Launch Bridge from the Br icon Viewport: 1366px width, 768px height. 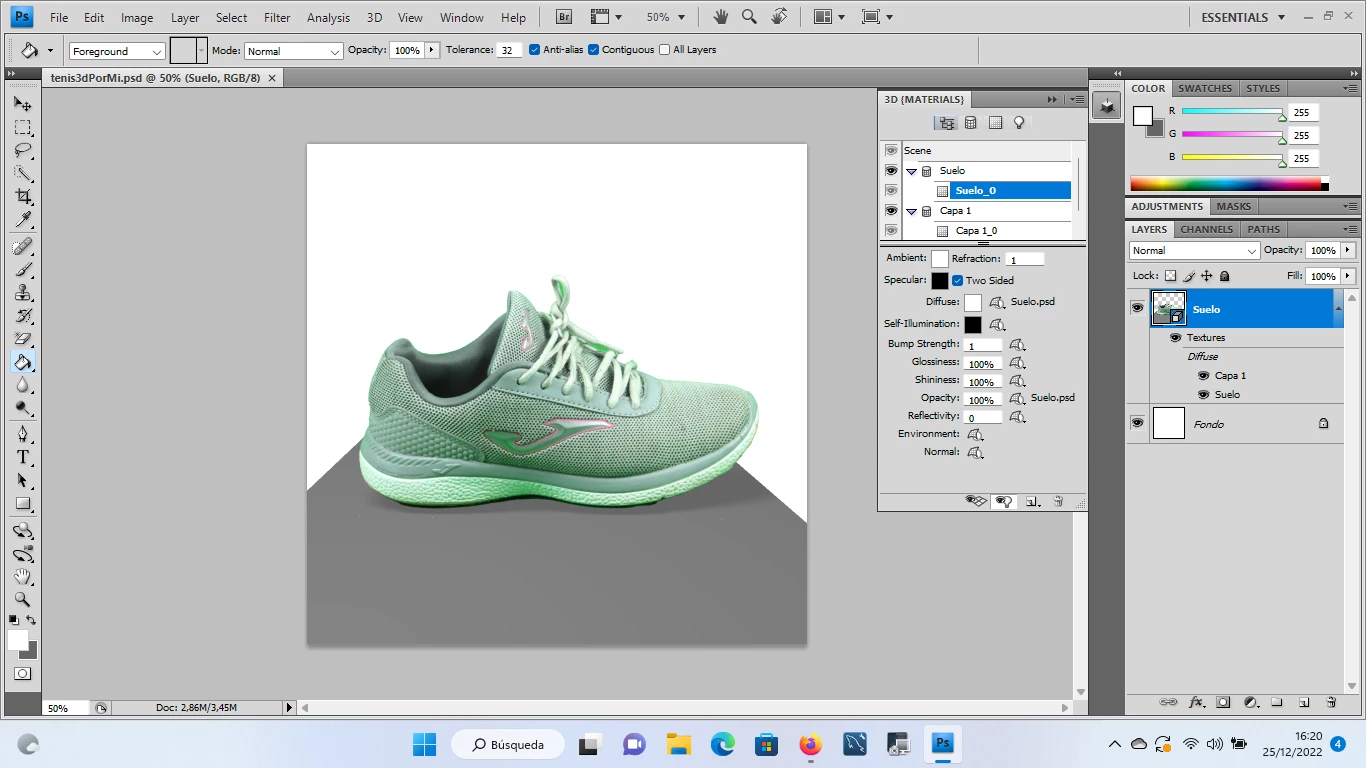pos(563,17)
